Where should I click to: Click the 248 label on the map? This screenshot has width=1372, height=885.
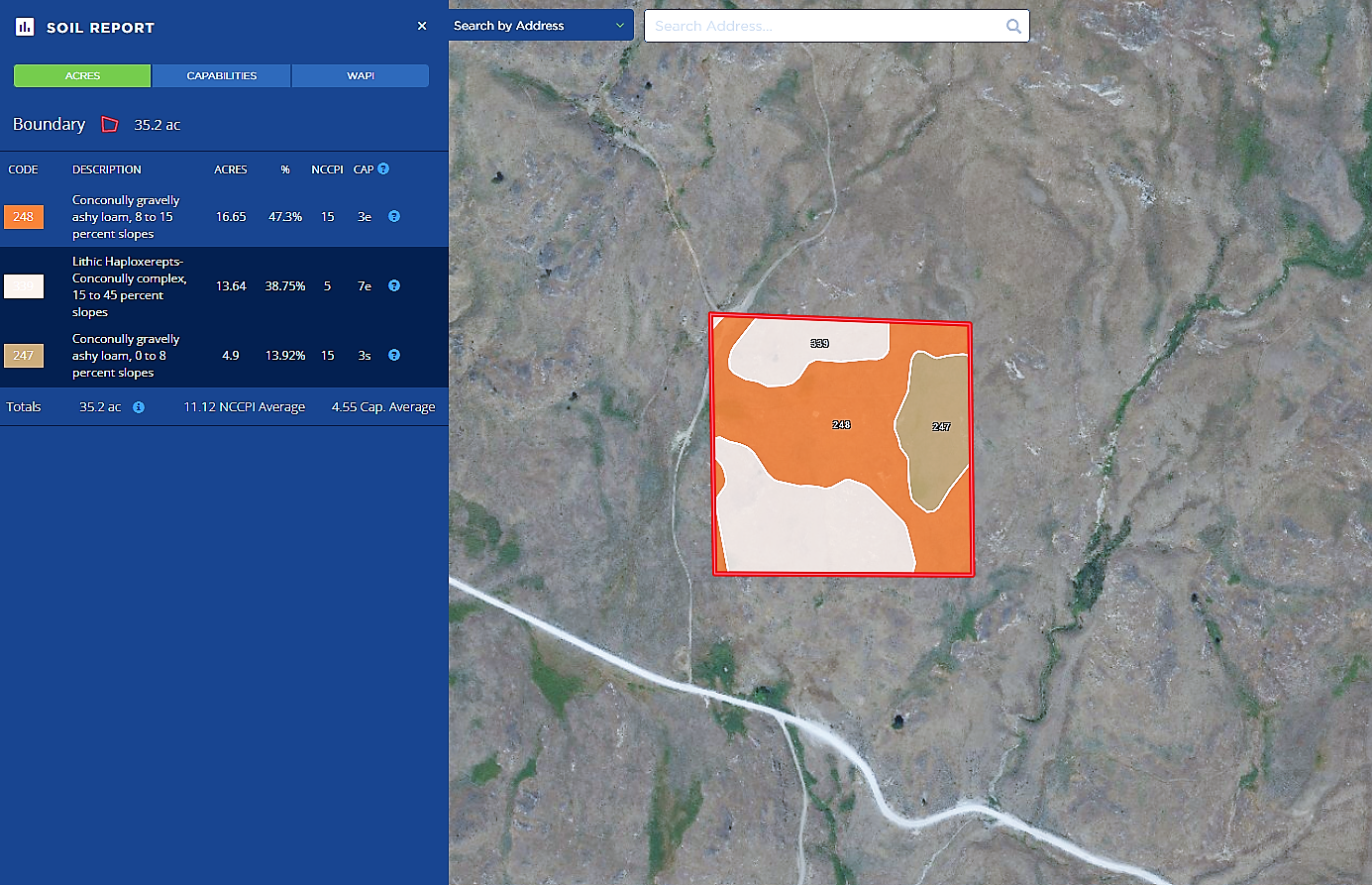click(841, 424)
